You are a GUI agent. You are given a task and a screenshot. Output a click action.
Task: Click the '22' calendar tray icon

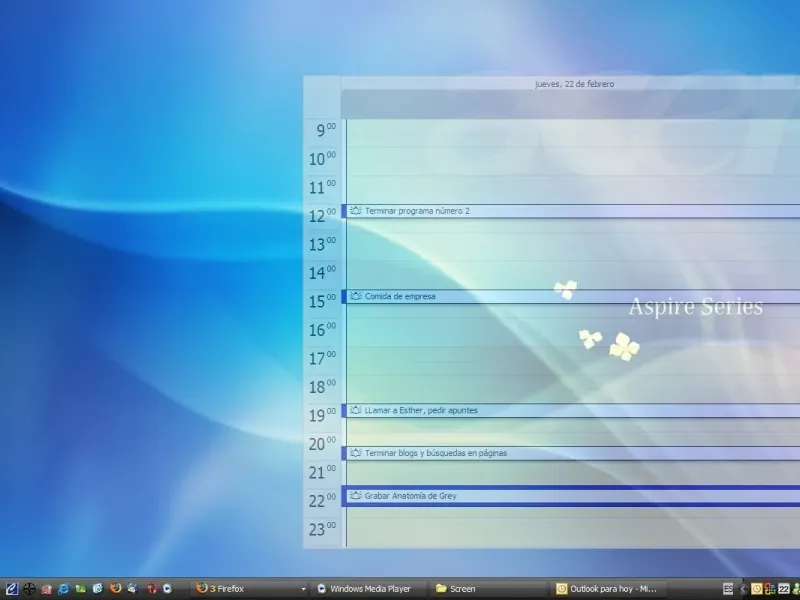(784, 589)
